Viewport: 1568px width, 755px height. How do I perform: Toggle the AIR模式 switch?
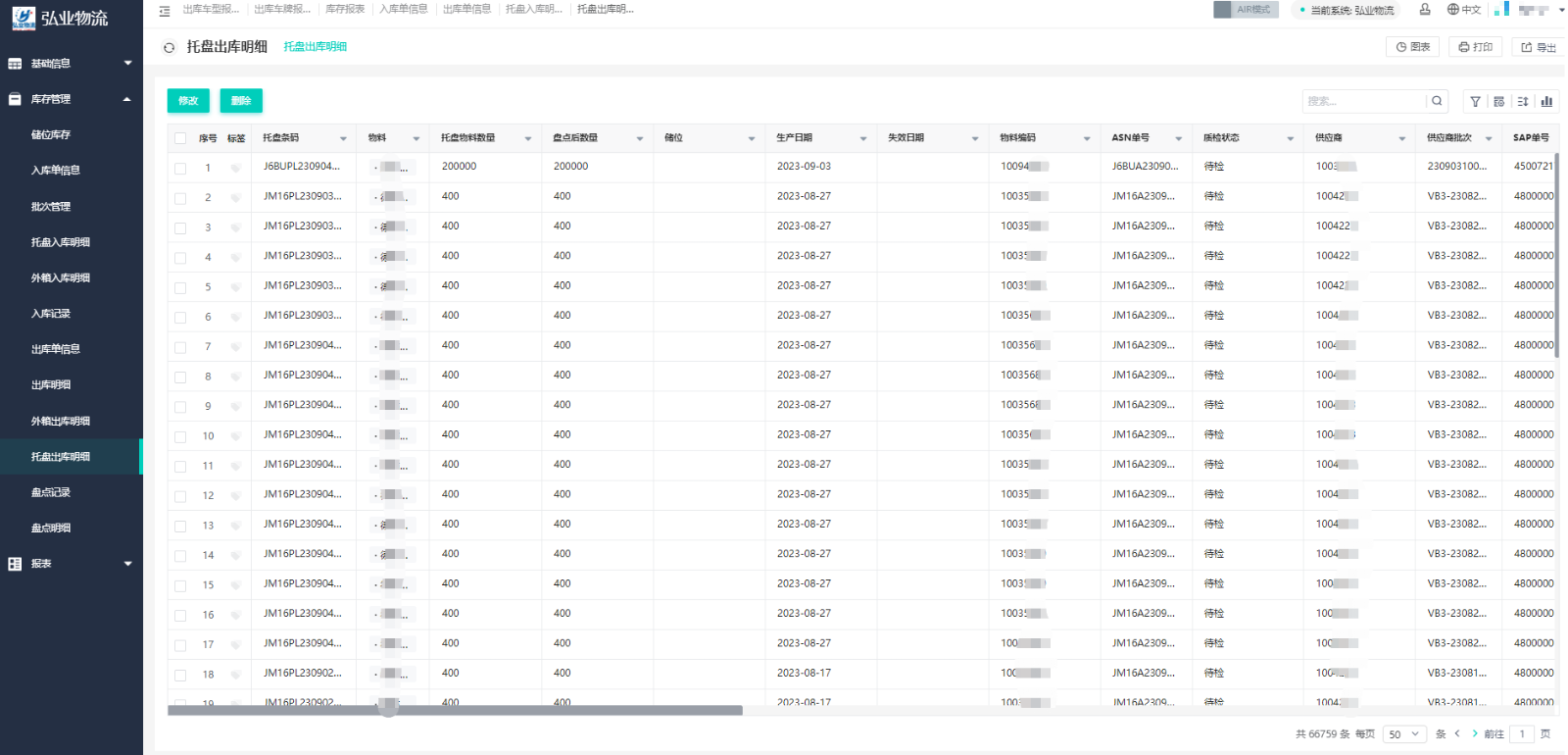pyautogui.click(x=1246, y=9)
